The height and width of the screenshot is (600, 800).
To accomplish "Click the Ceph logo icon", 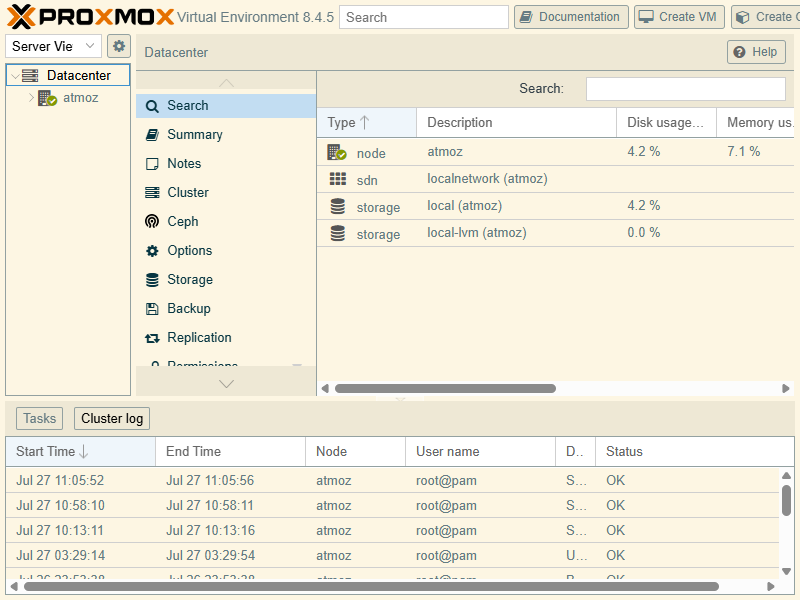I will (x=152, y=221).
